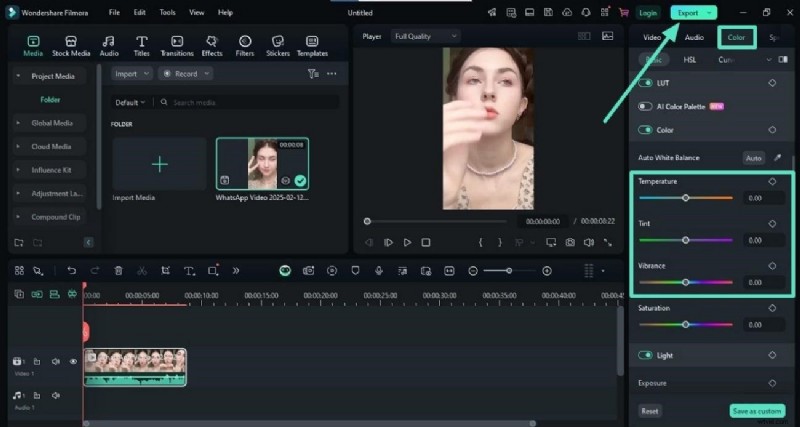
Task: Expand the Global Media tree item
Action: 17,123
